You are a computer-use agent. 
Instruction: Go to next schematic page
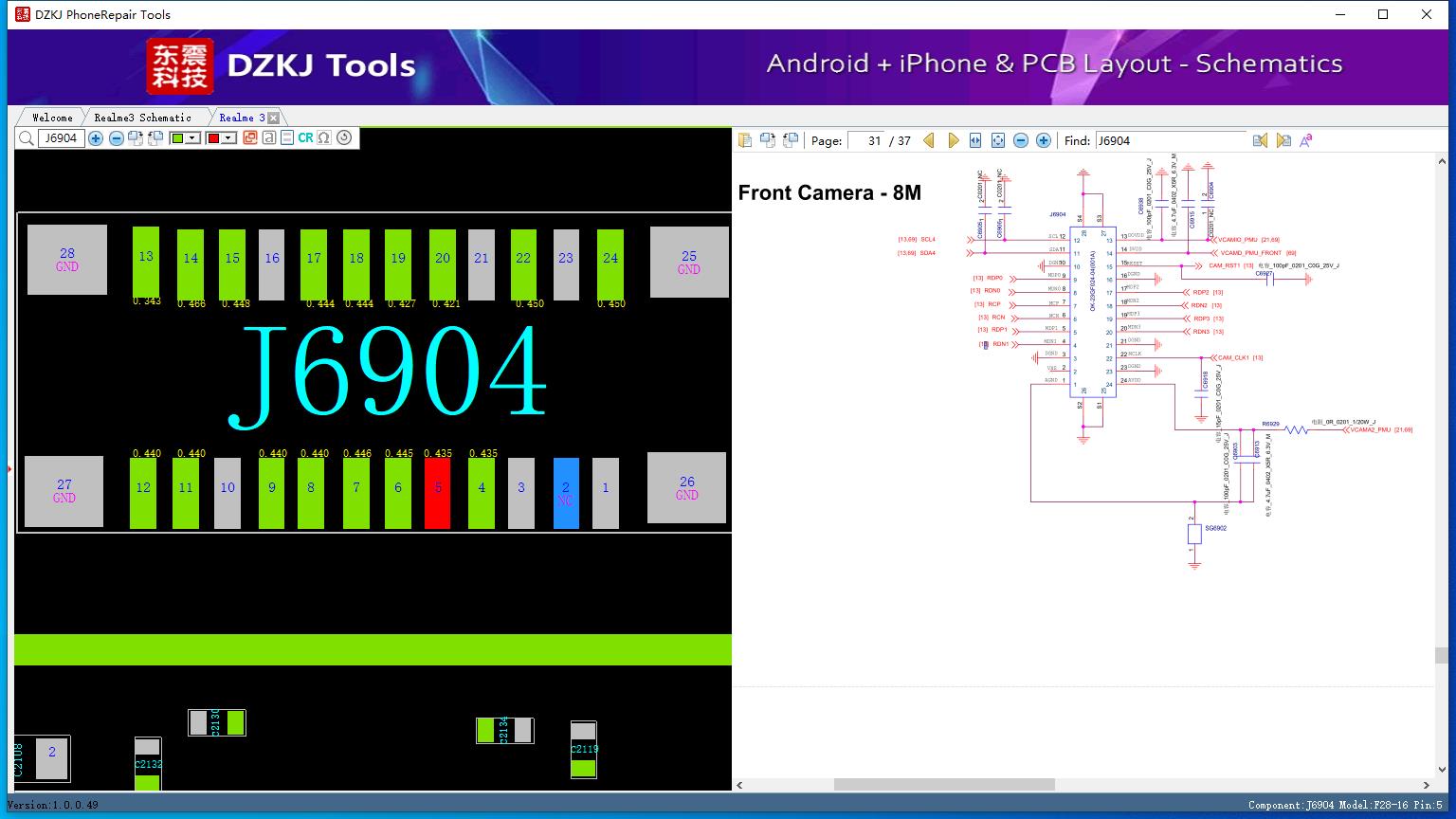click(953, 140)
